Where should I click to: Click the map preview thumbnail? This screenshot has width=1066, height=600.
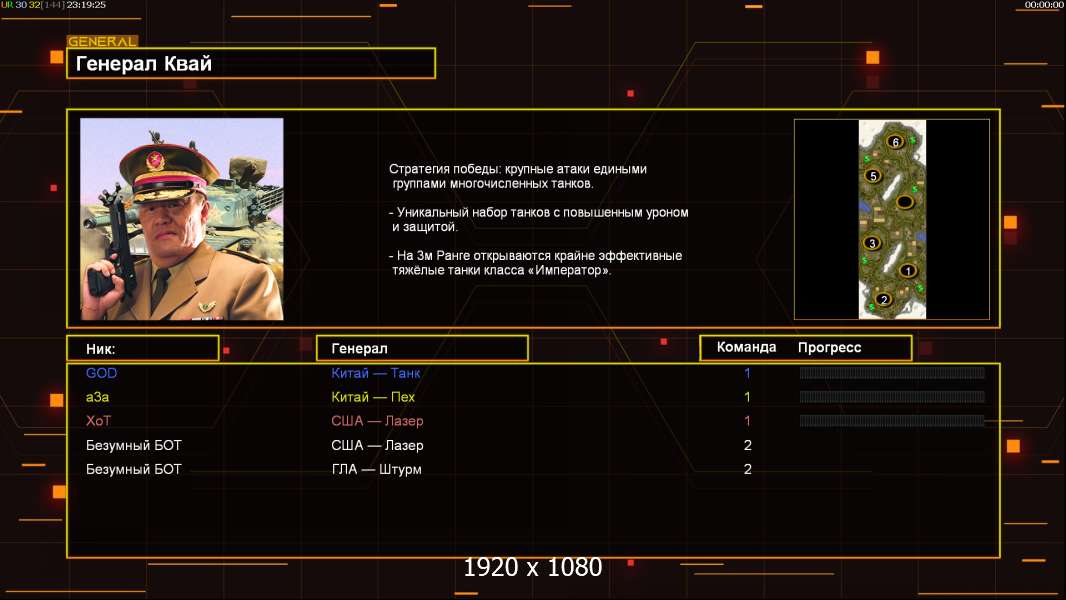[x=892, y=219]
